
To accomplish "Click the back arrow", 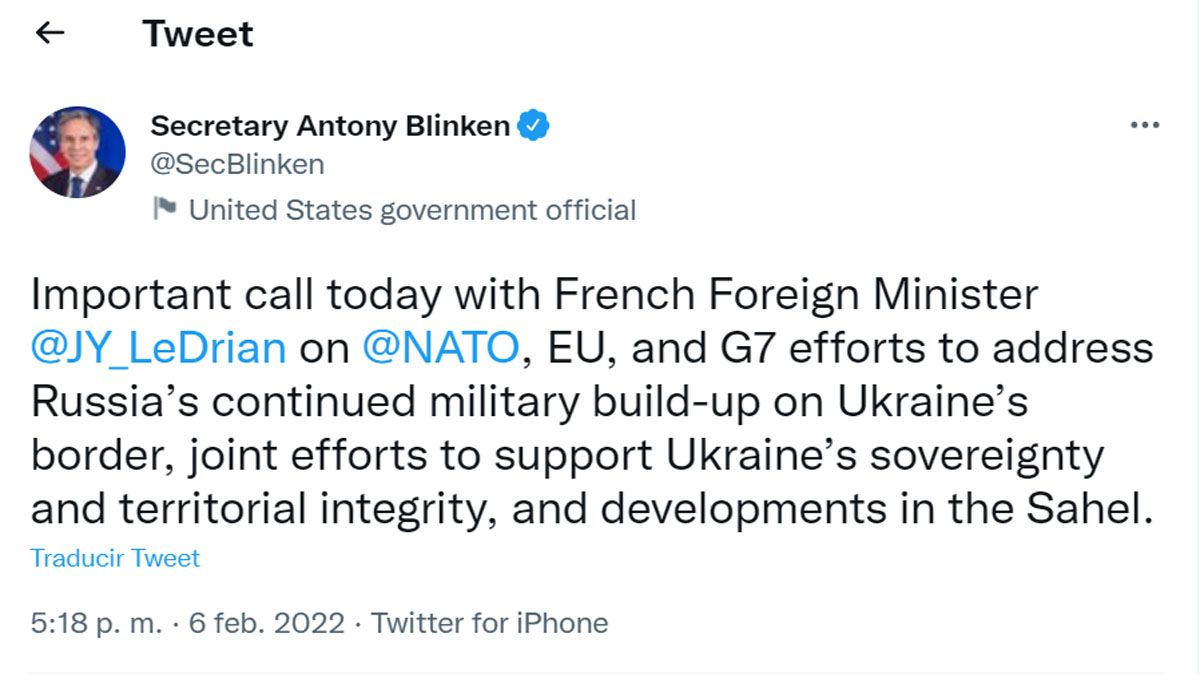I will click(x=49, y=33).
